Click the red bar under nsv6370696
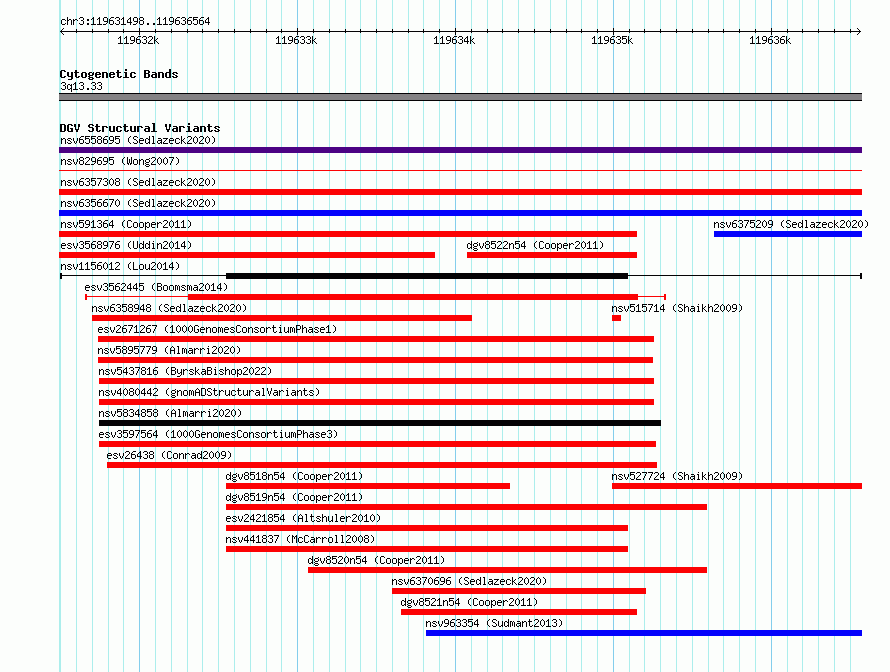The image size is (890, 672). pyautogui.click(x=519, y=591)
